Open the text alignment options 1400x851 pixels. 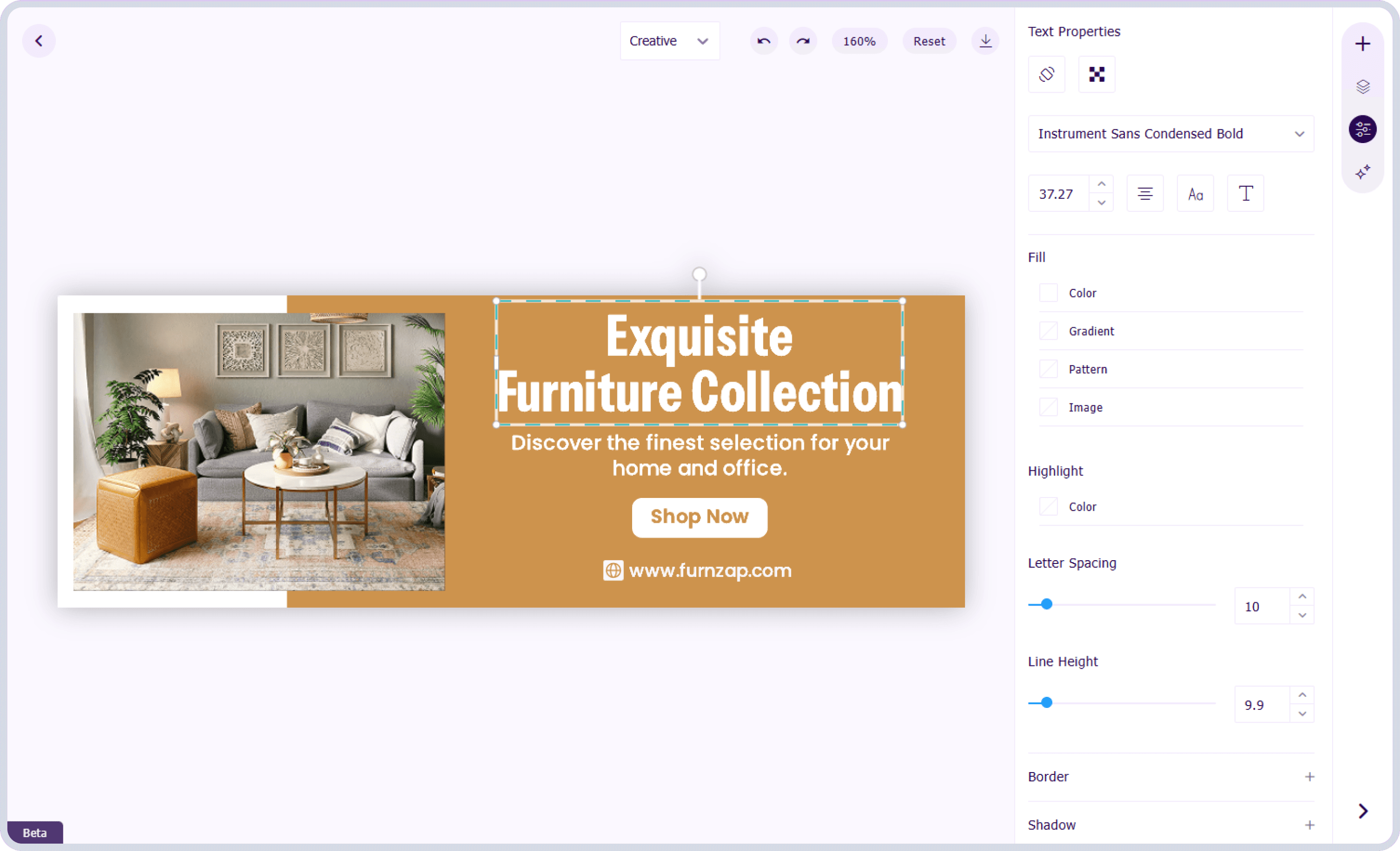point(1145,193)
